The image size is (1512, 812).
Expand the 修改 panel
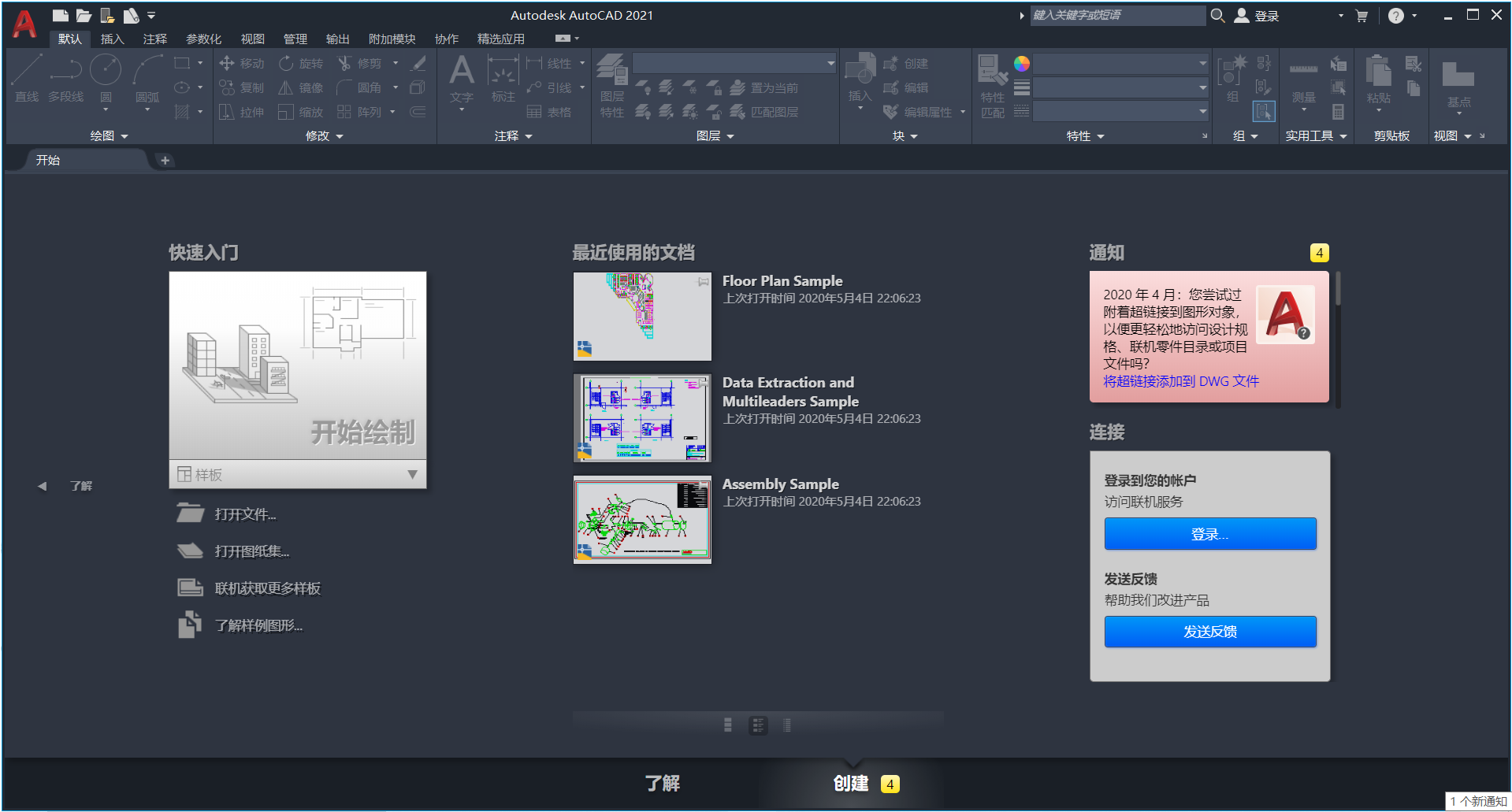point(325,136)
